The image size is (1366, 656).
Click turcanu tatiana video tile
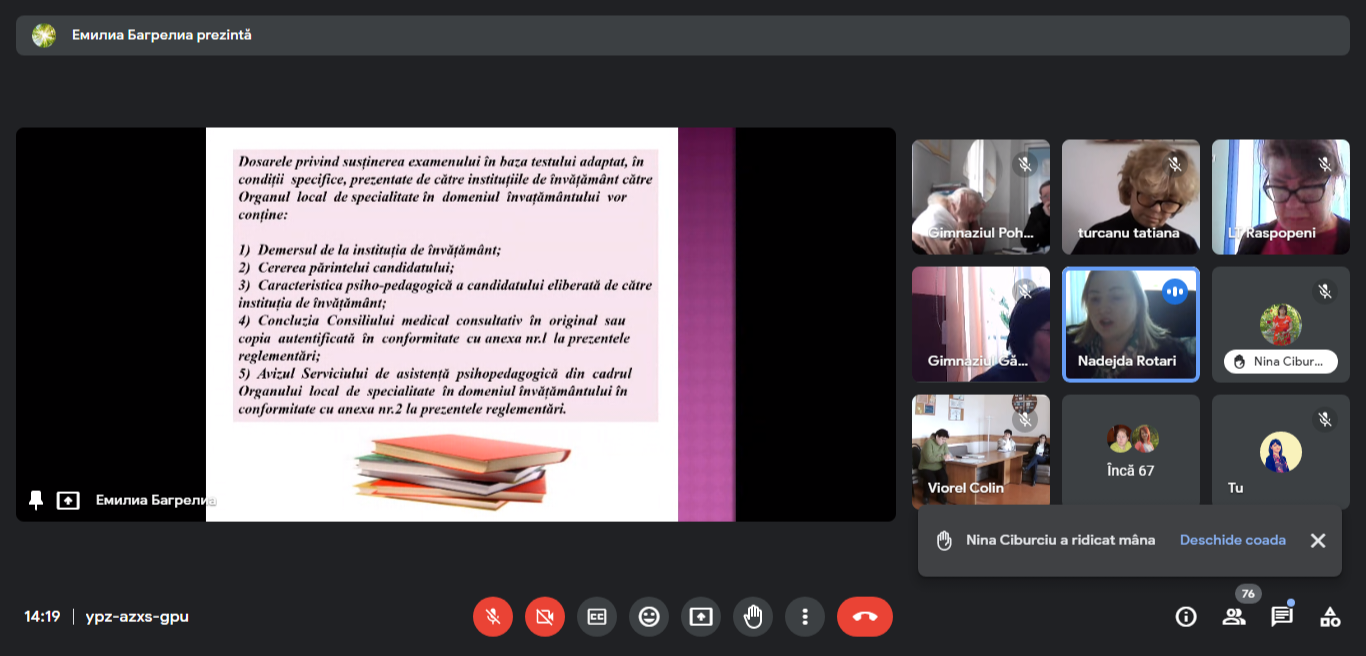pos(1130,197)
